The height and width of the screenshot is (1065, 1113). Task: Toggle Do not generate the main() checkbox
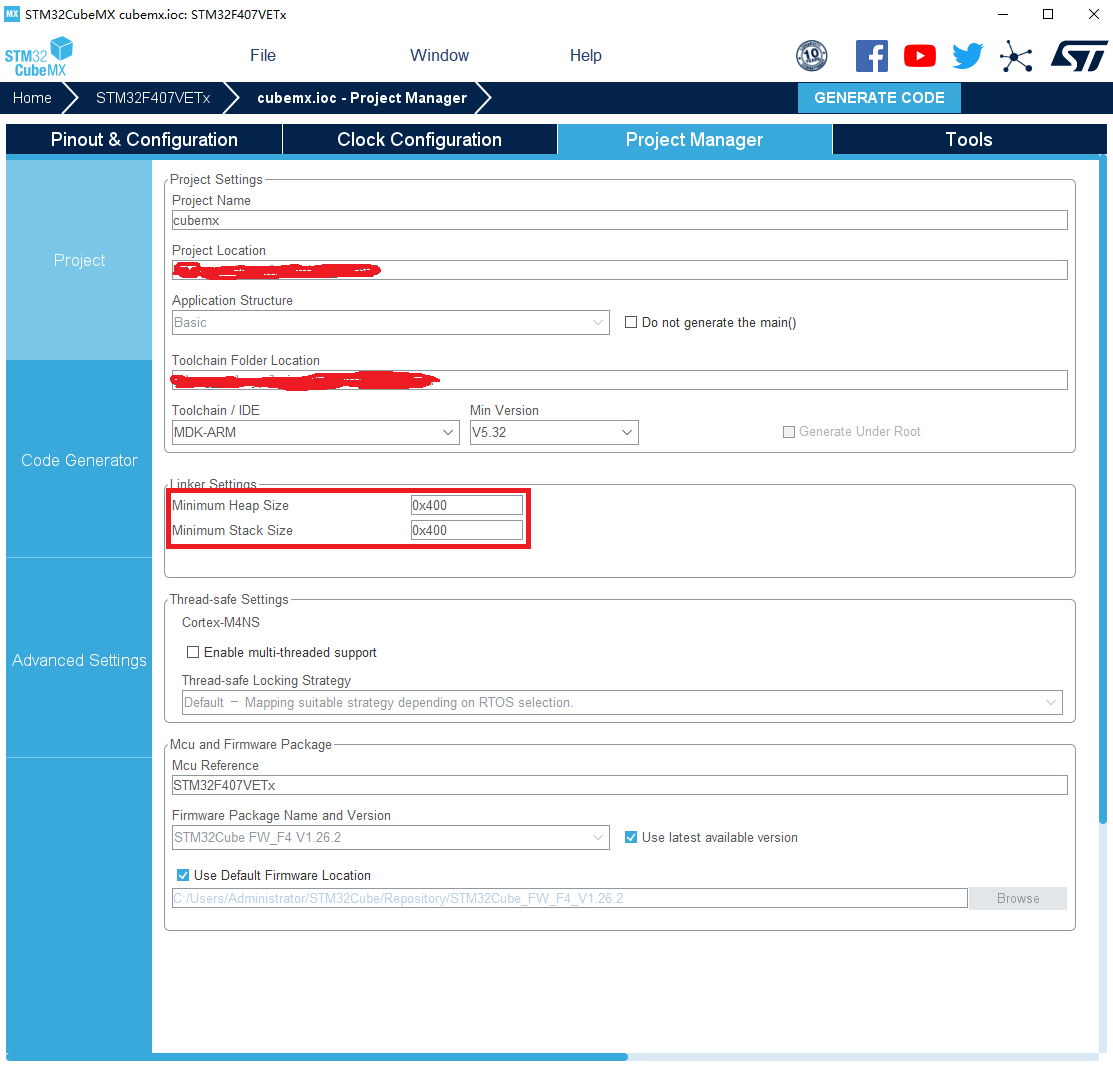click(630, 322)
